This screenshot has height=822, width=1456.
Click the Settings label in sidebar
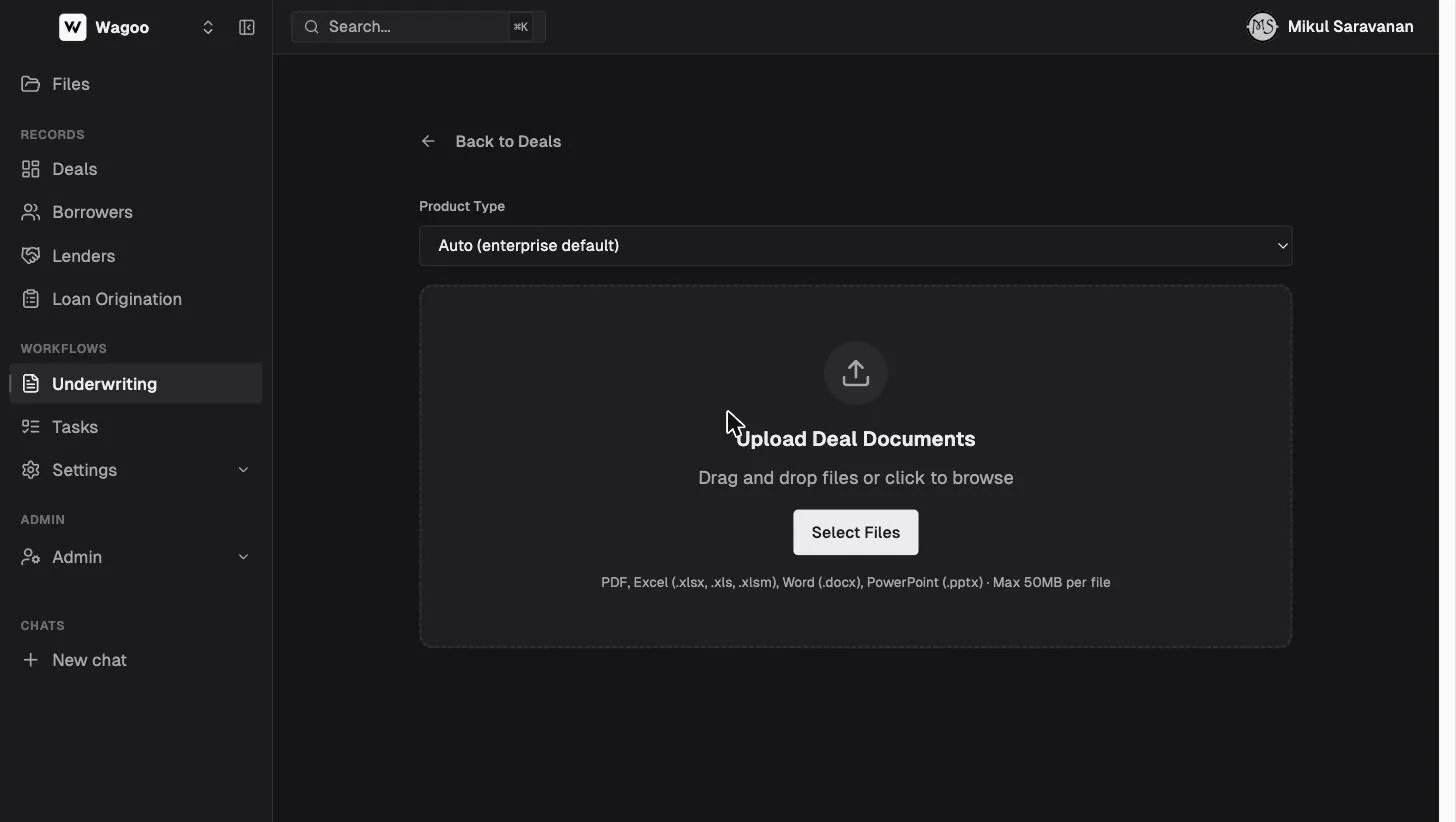tap(85, 470)
